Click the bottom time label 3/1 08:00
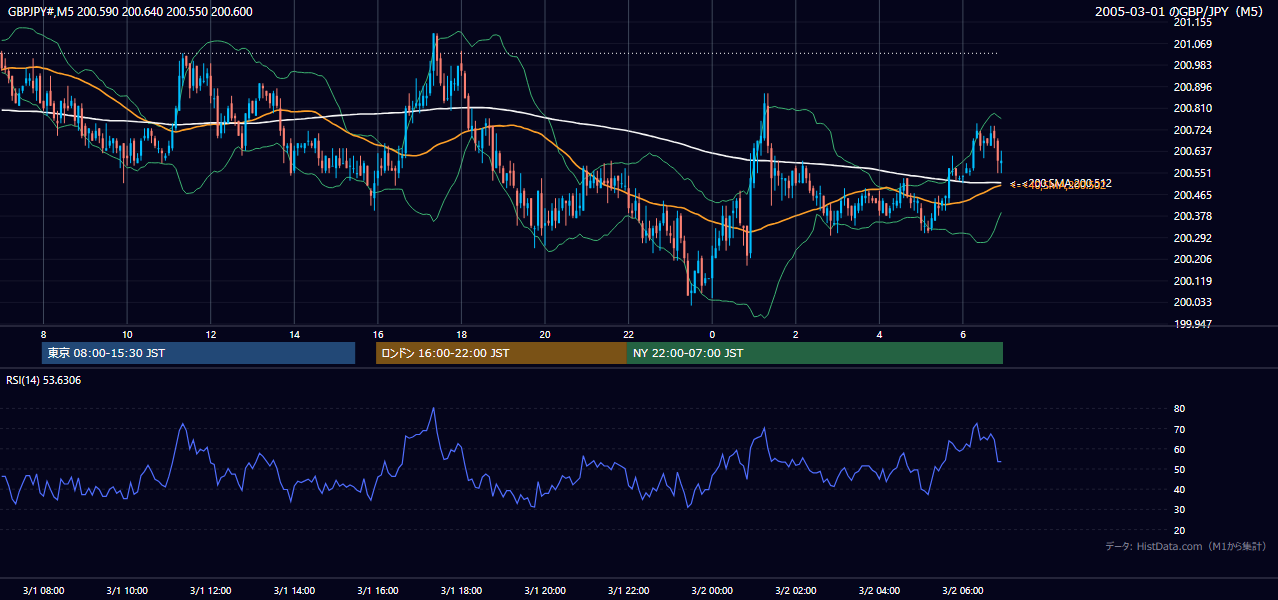The height and width of the screenshot is (600, 1278). pos(43,591)
